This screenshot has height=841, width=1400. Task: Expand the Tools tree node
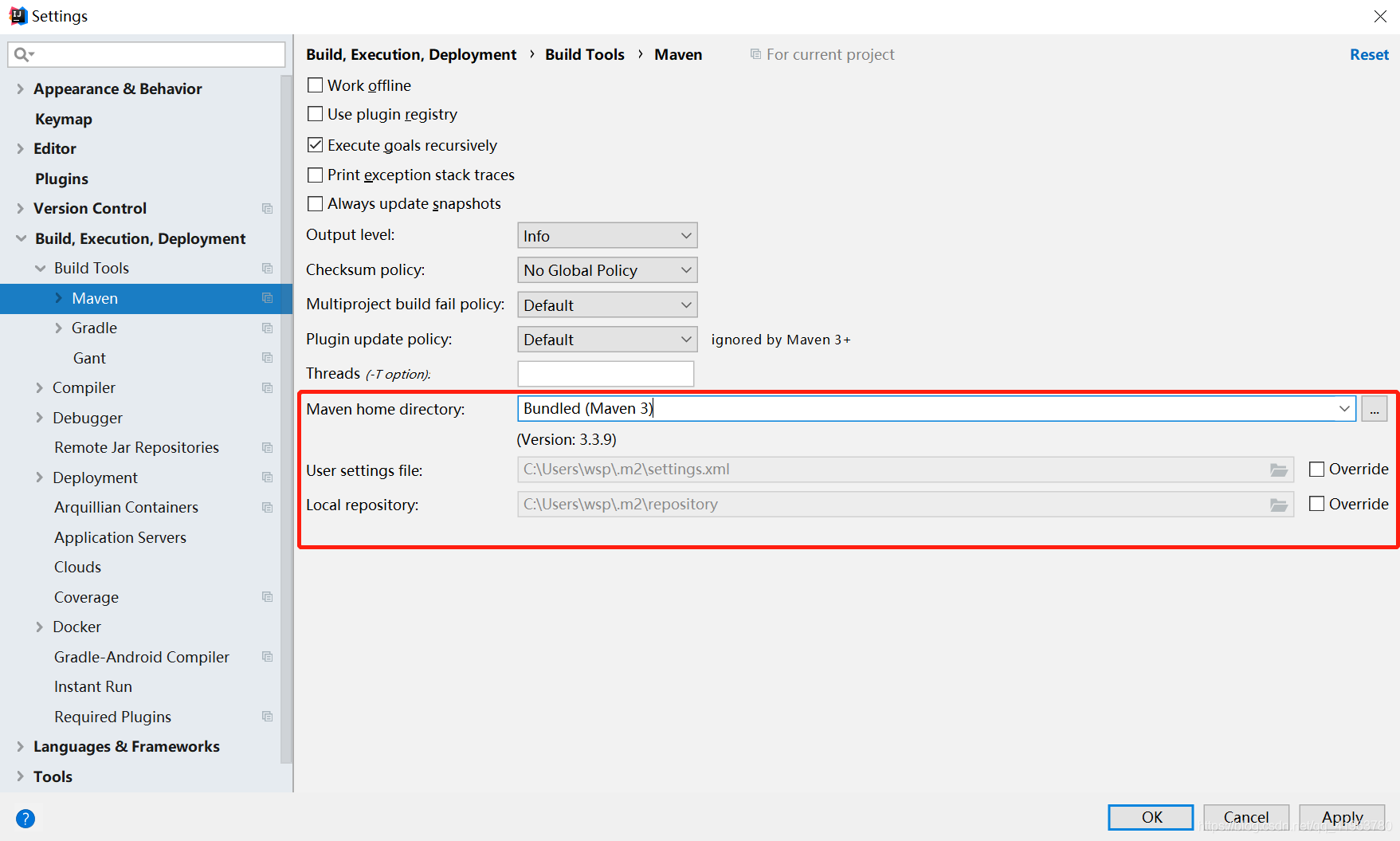(21, 776)
